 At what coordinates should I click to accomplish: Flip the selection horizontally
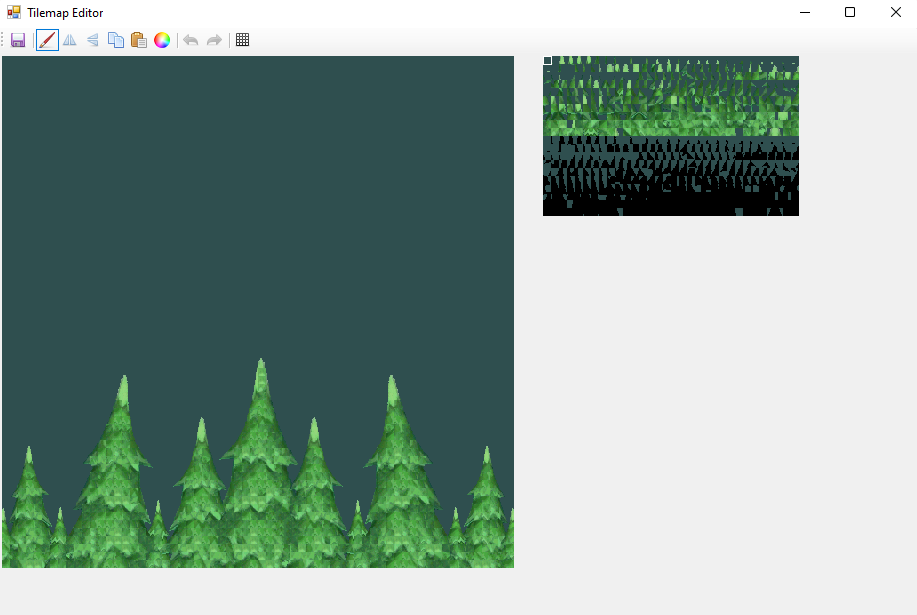click(70, 40)
